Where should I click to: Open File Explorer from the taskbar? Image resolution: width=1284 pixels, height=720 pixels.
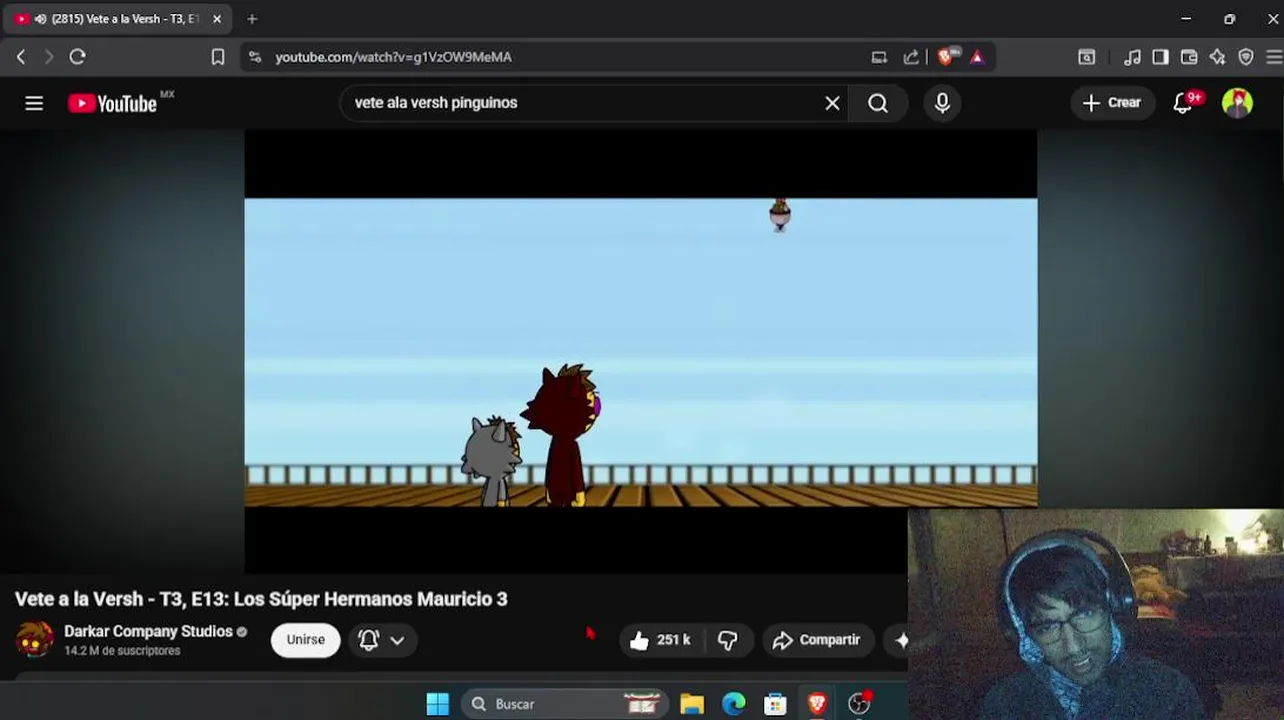pos(692,704)
